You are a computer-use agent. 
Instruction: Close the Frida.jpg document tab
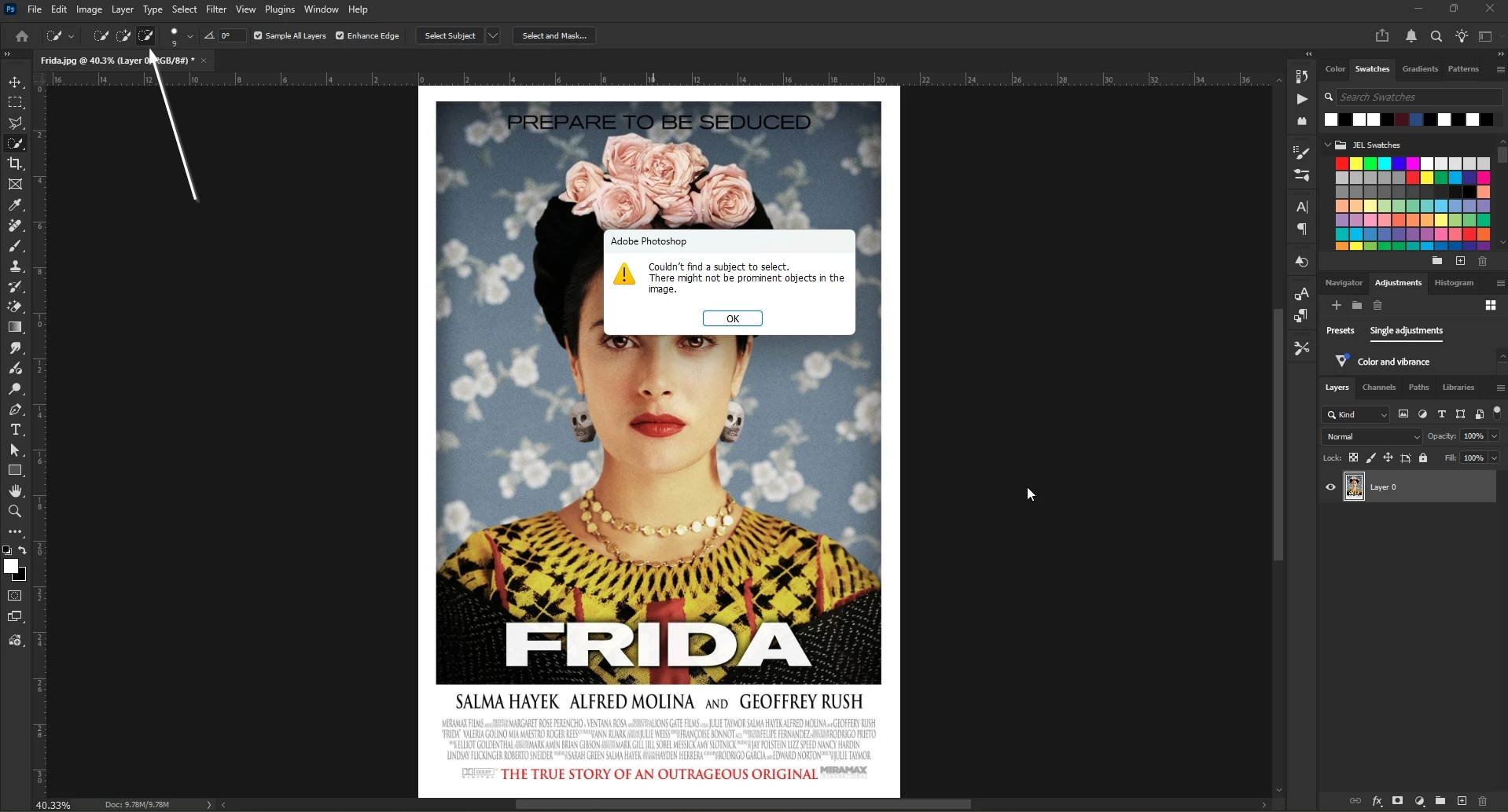(204, 61)
